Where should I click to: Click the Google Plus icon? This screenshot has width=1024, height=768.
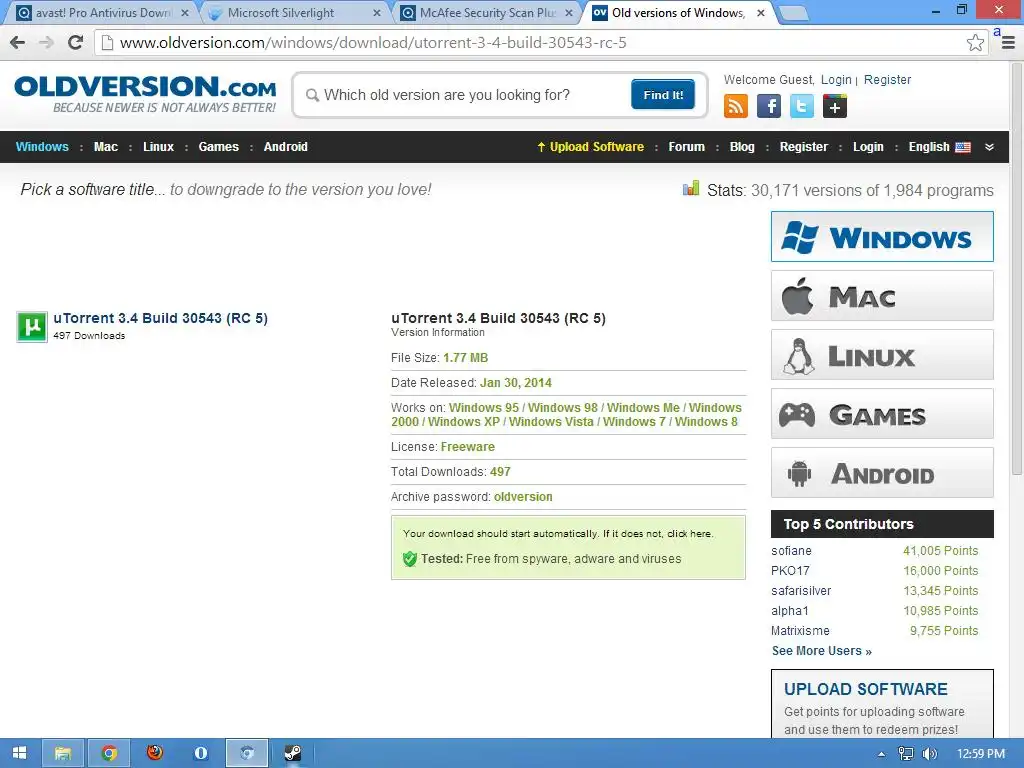tap(835, 106)
